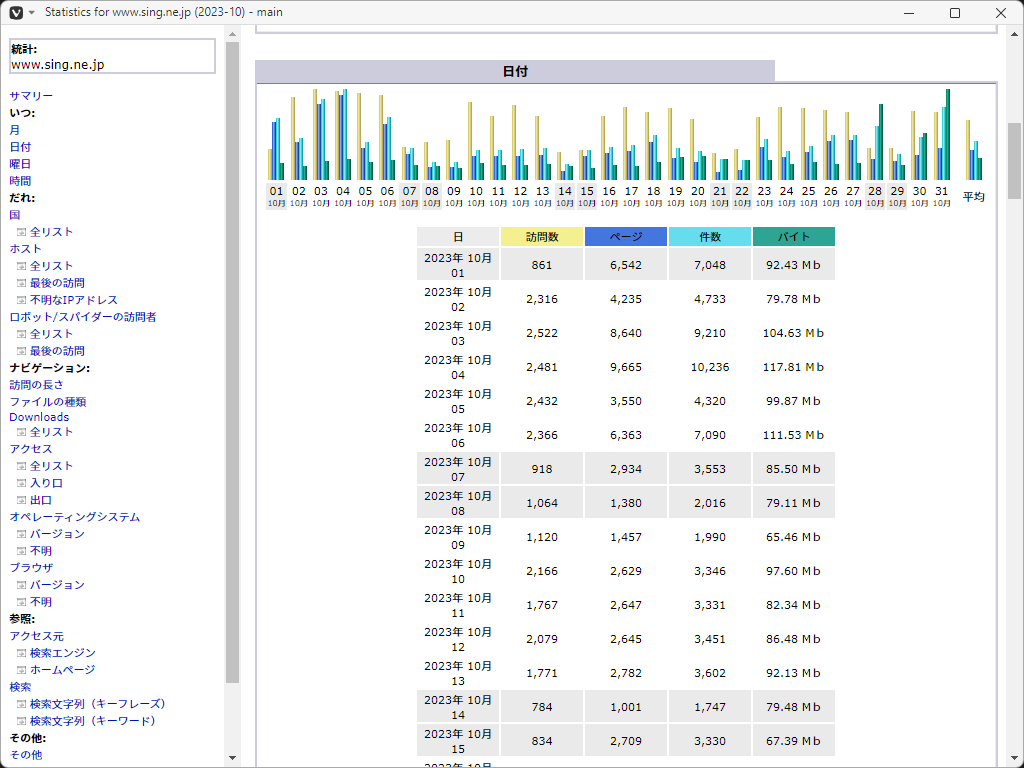Click the 統計 site name input box
The width and height of the screenshot is (1024, 768).
tap(112, 56)
